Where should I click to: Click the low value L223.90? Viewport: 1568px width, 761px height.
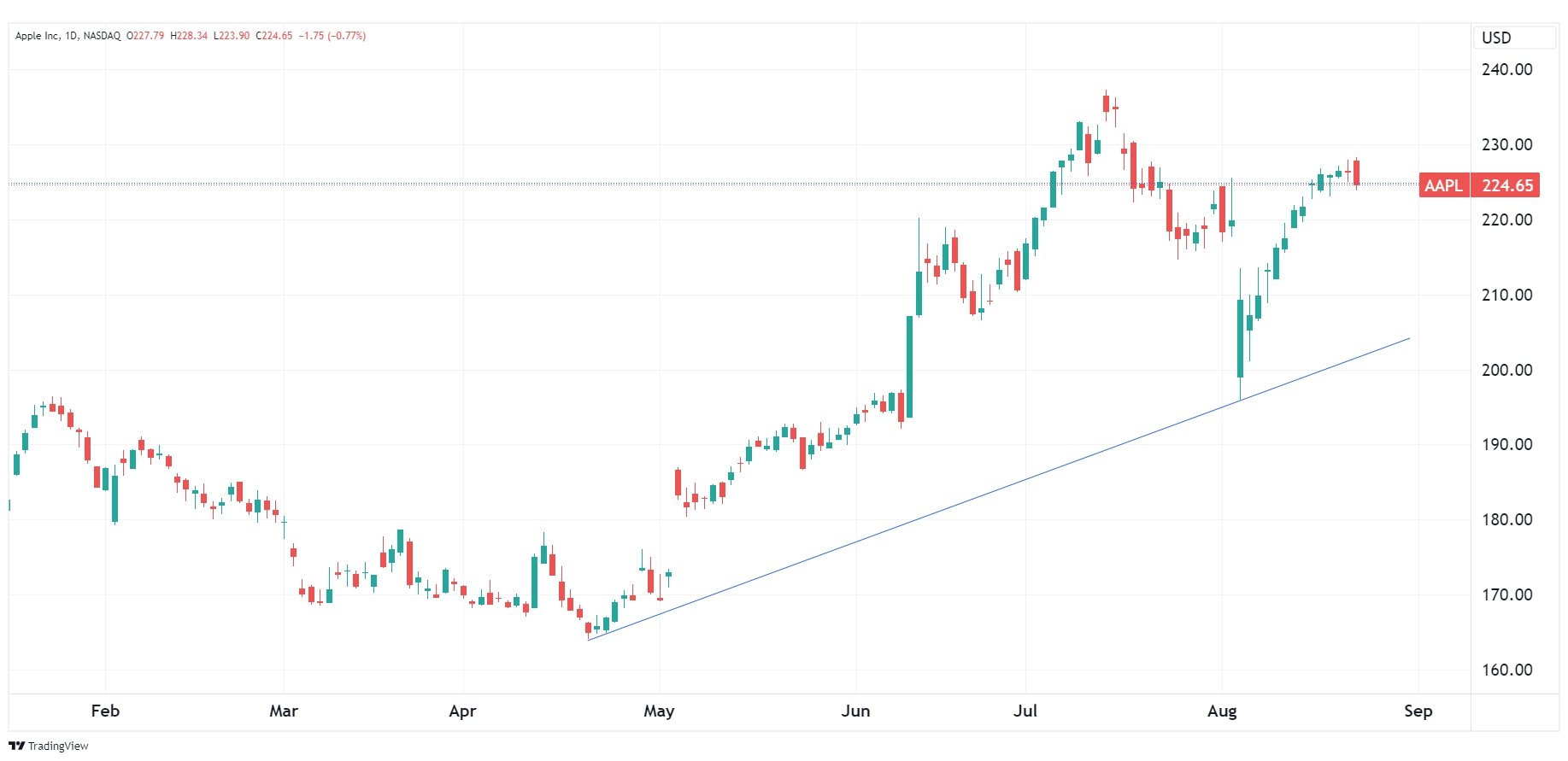[x=232, y=36]
